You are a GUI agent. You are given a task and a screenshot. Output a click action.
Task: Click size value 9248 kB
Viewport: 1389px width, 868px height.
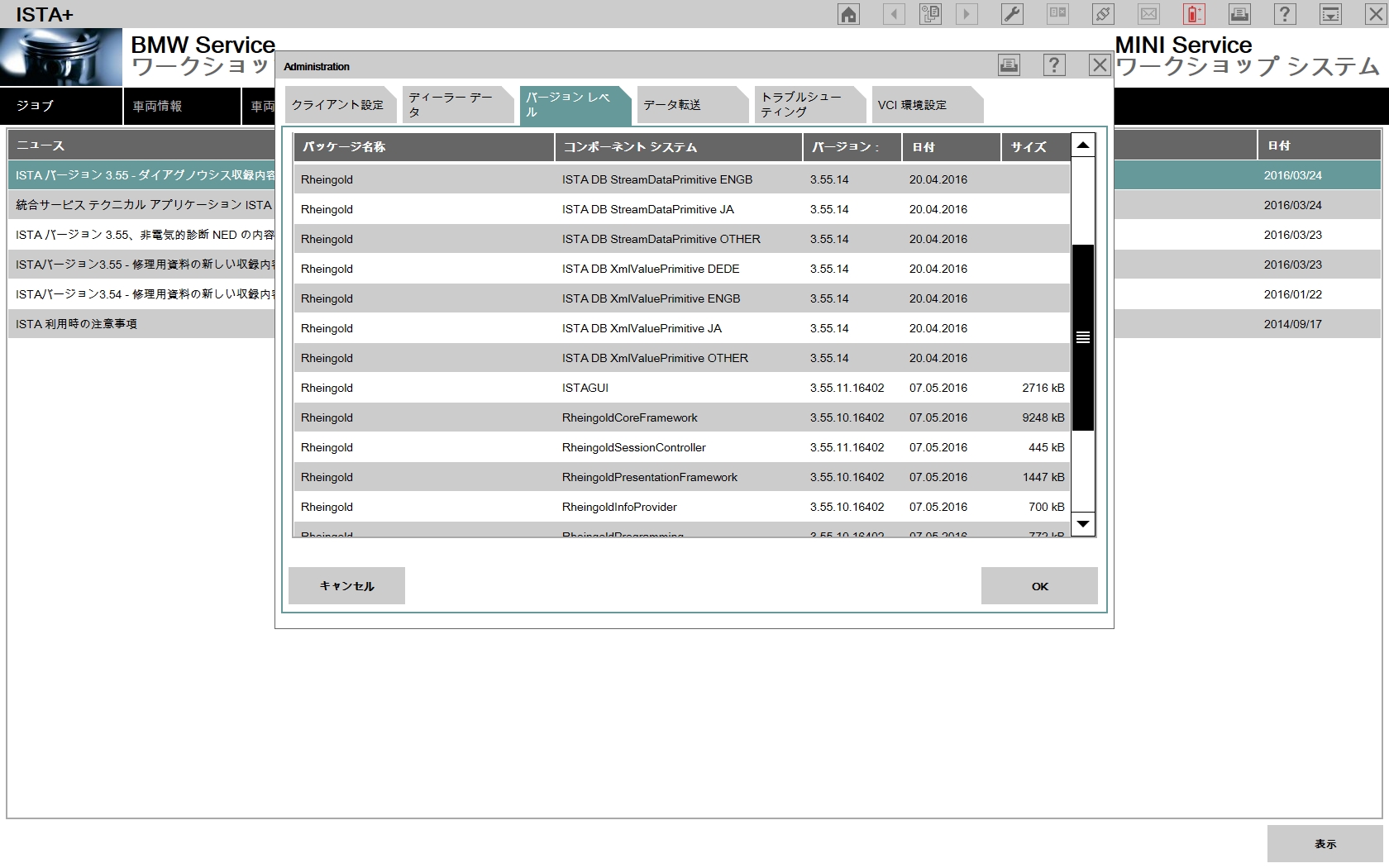1043,417
